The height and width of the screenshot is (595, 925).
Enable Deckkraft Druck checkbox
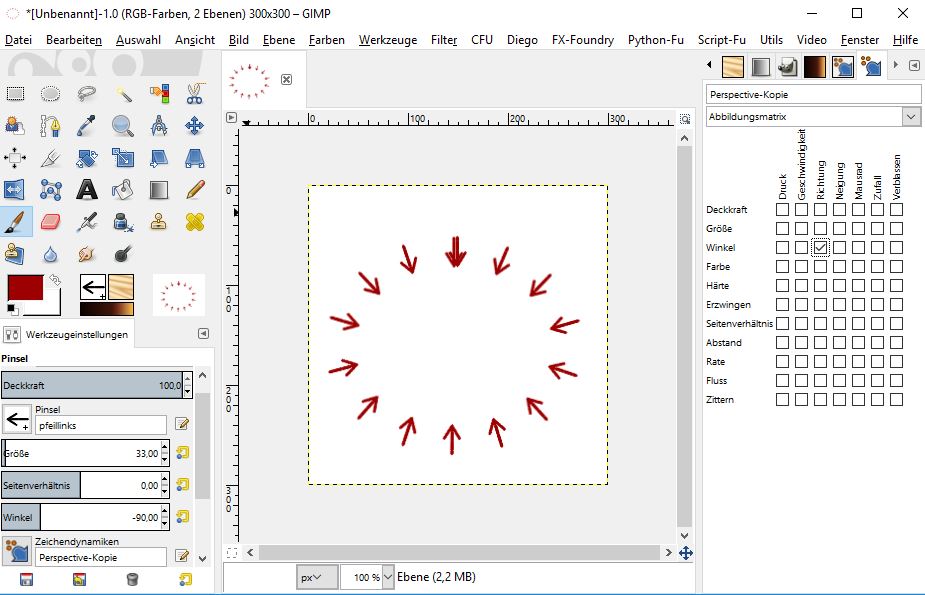tap(782, 210)
